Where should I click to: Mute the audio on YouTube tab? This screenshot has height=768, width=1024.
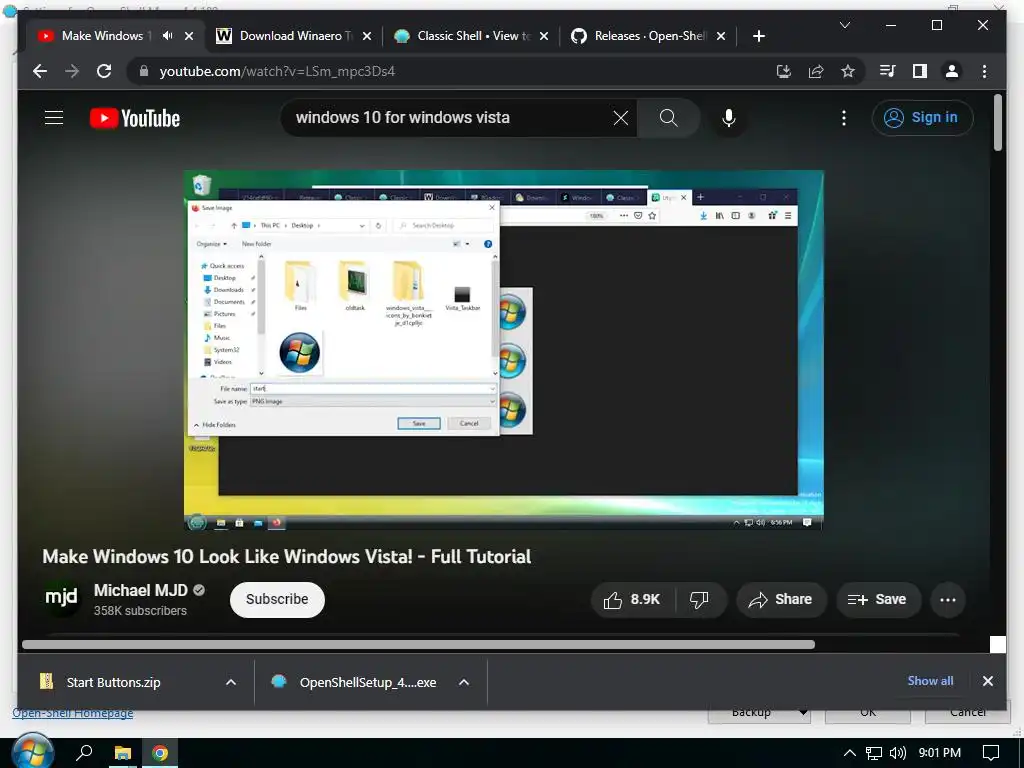point(168,36)
